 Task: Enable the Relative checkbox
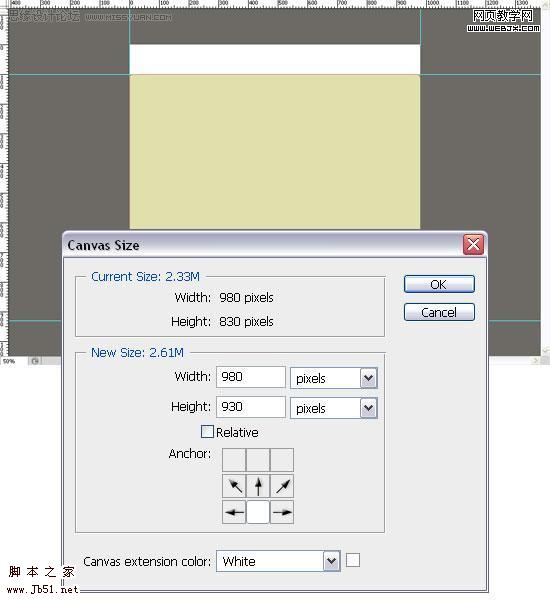point(207,432)
